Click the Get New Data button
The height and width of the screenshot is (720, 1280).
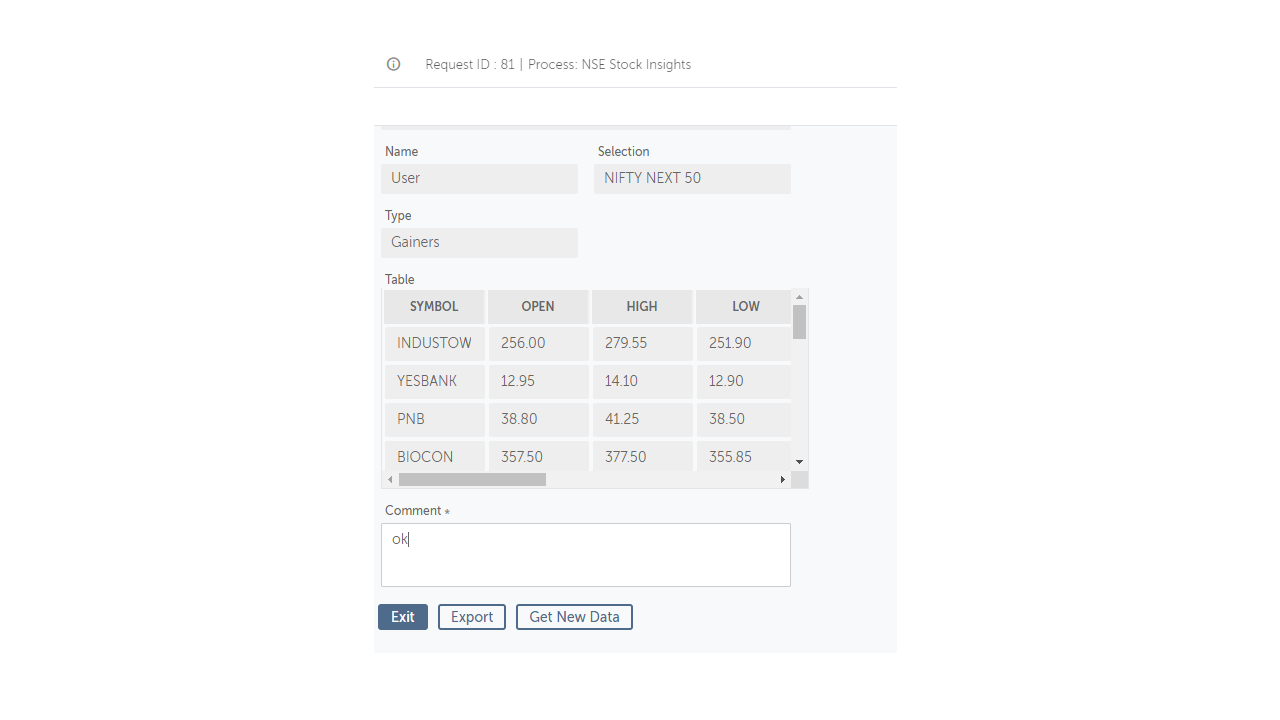coord(574,617)
